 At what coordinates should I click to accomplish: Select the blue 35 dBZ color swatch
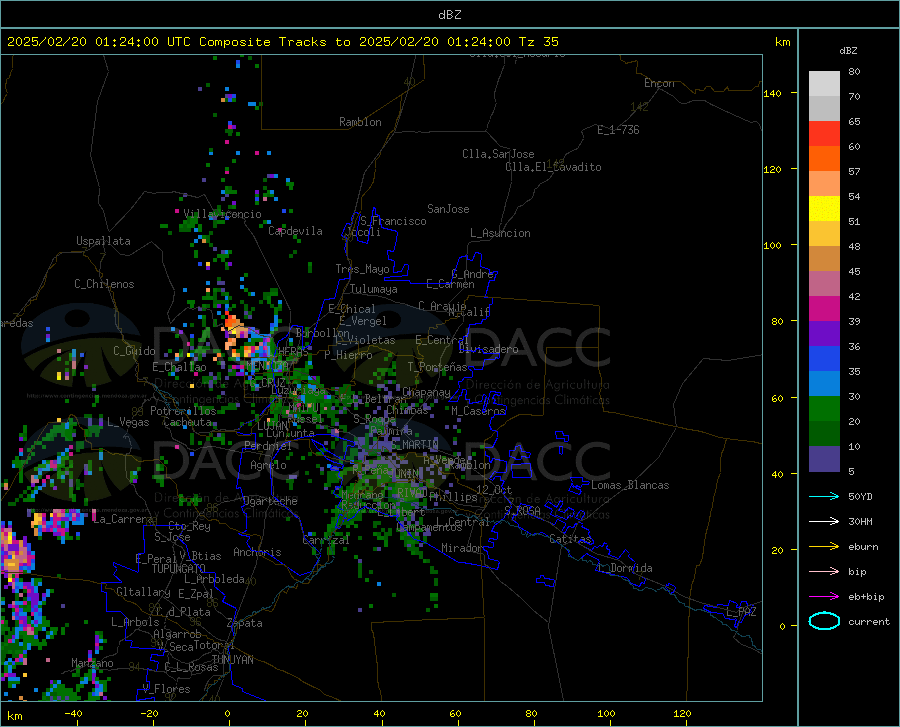pos(824,359)
